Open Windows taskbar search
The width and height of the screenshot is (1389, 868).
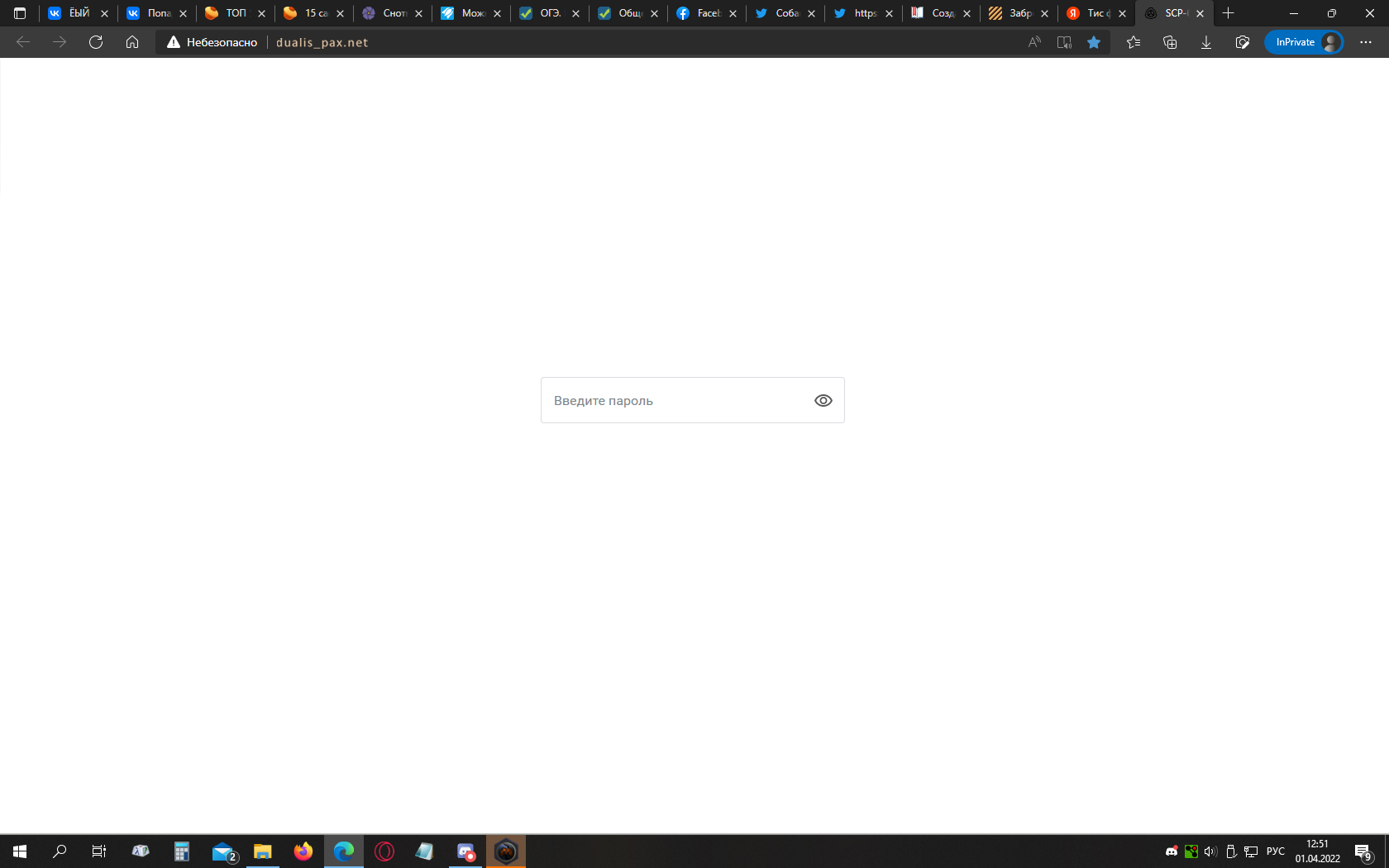(x=60, y=851)
